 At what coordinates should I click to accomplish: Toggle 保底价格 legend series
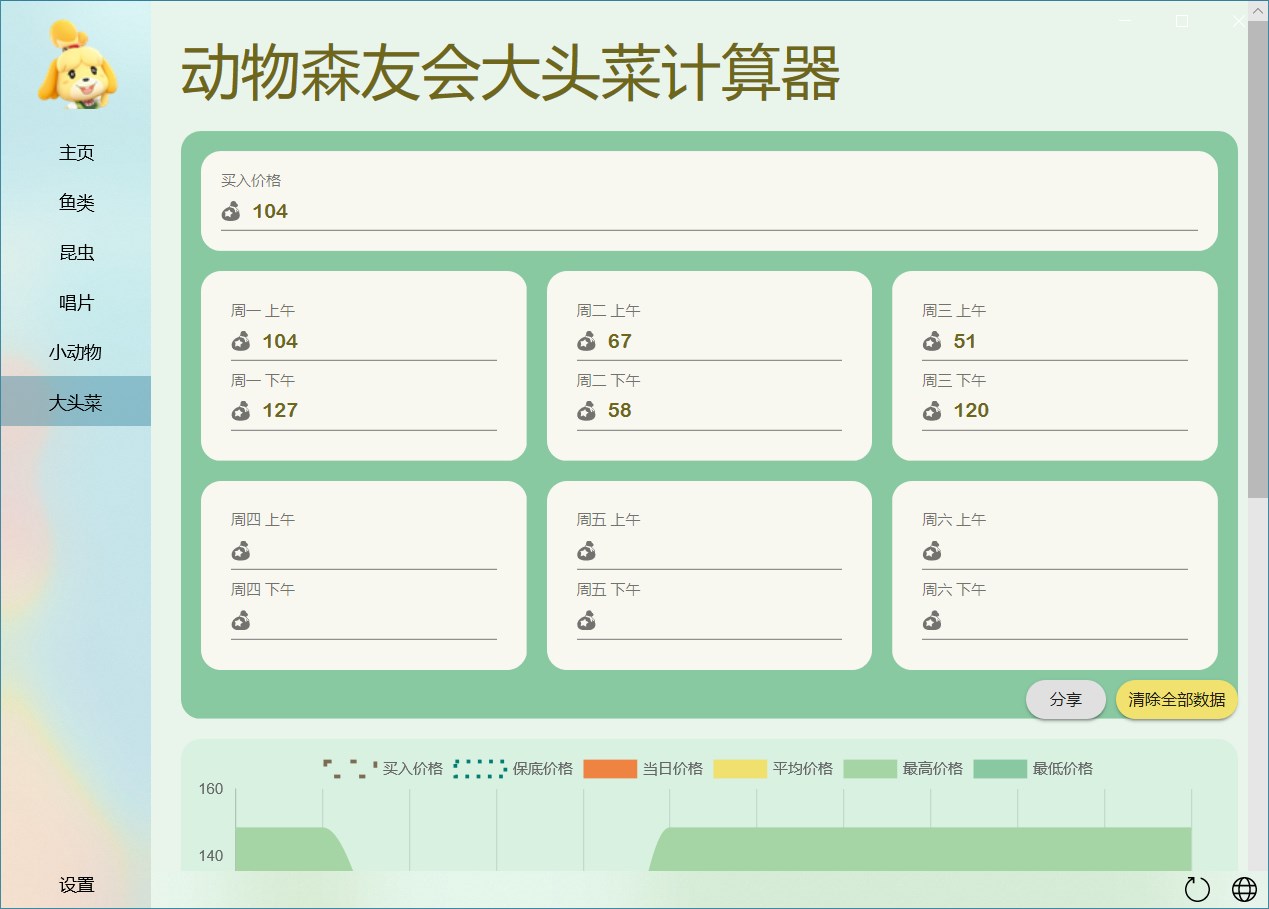513,768
